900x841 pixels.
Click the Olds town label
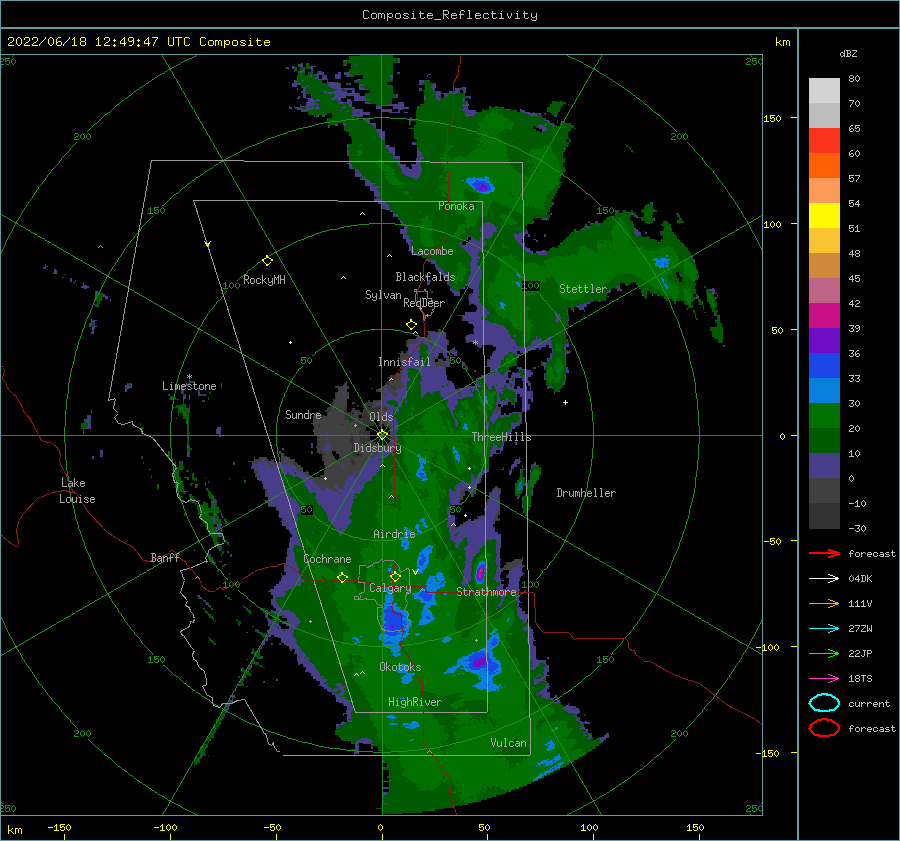click(x=381, y=417)
